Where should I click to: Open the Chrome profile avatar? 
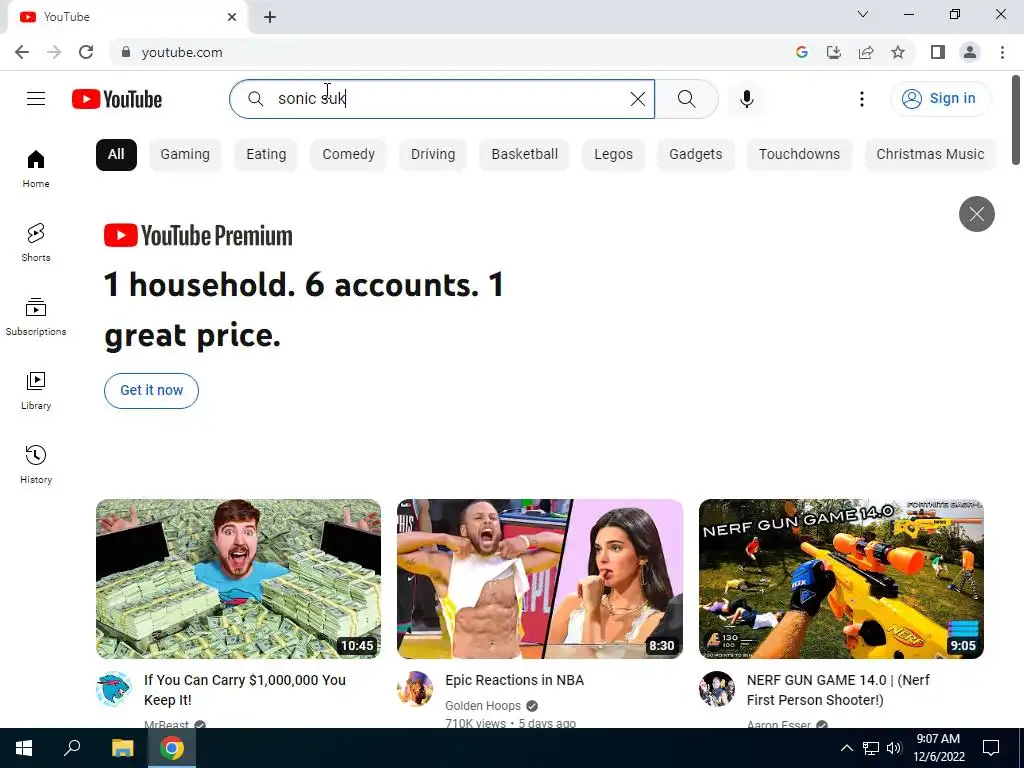pos(970,52)
